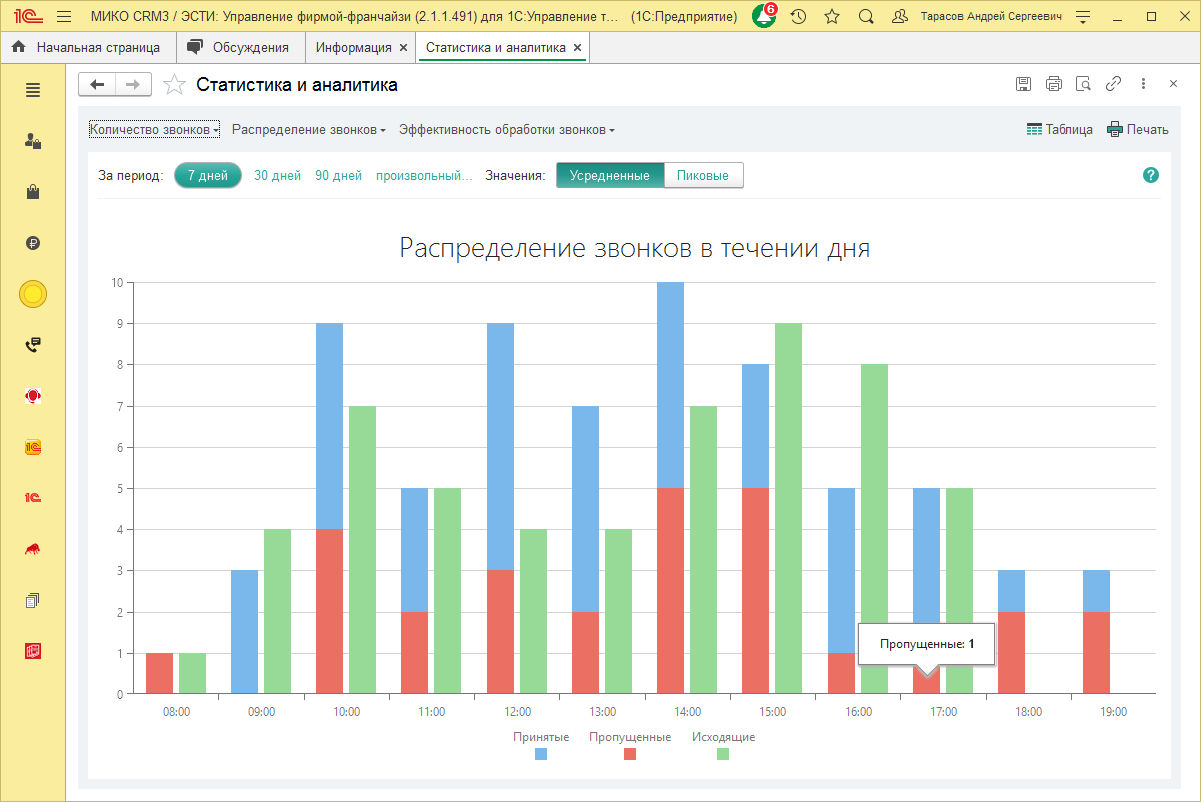Select the 7 дней period
Screen dimensions: 1201x802
(x=208, y=176)
